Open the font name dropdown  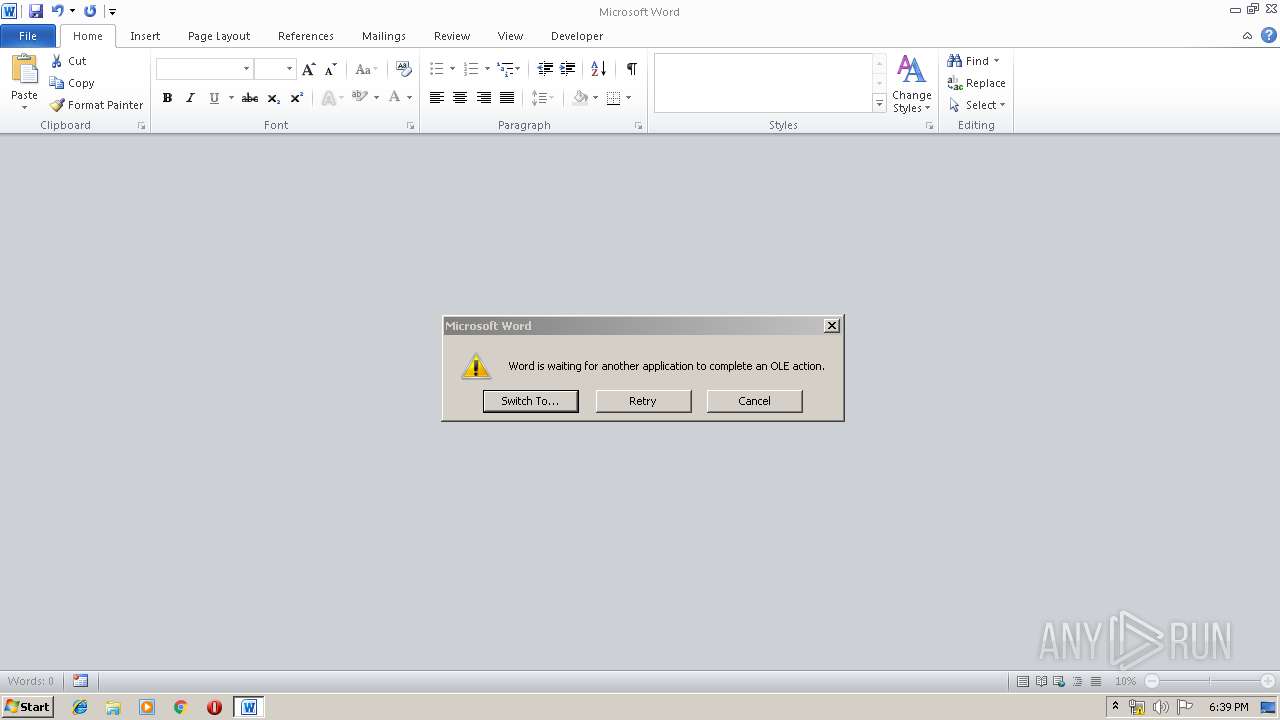(x=246, y=69)
